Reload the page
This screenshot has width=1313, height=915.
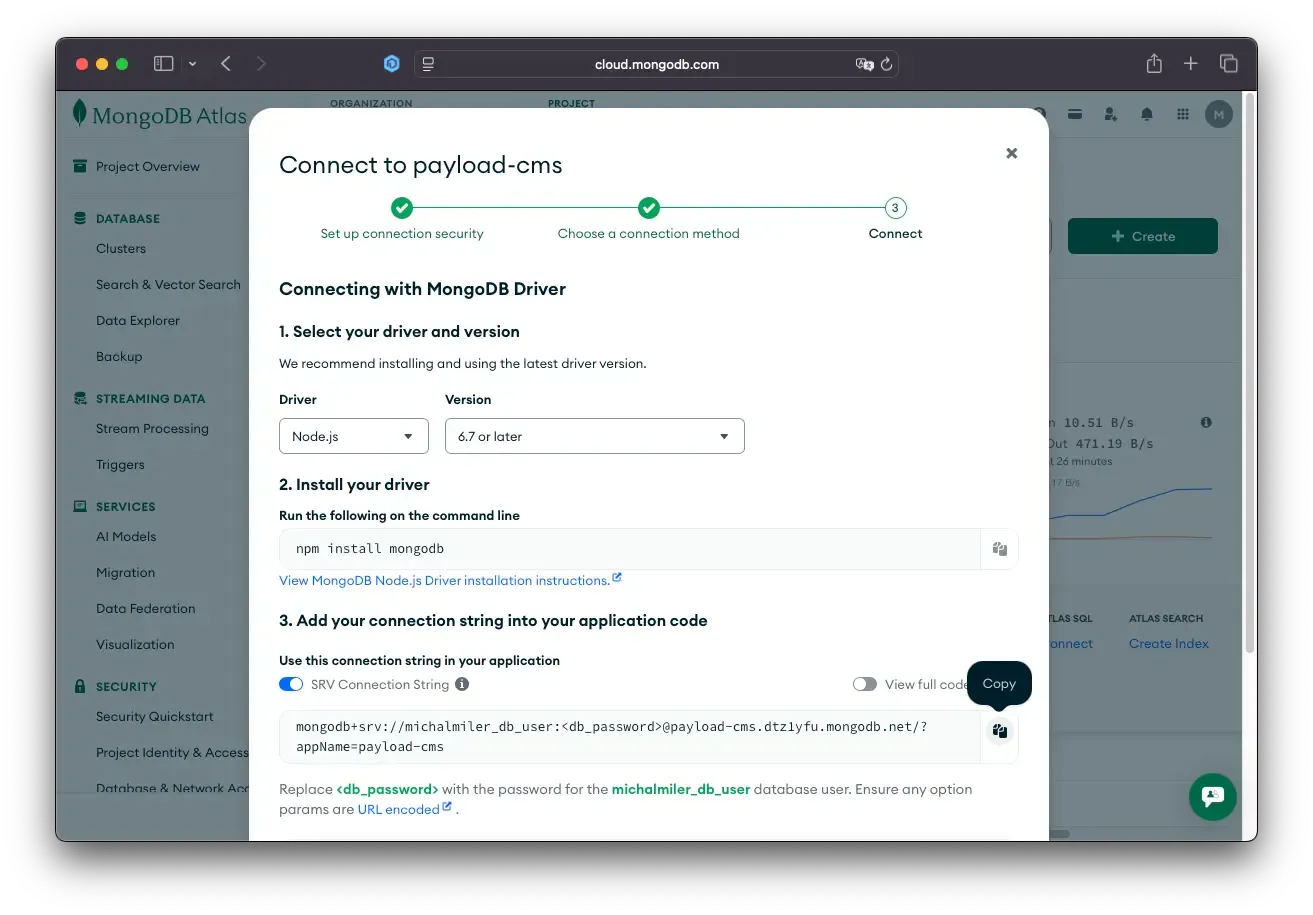(x=886, y=64)
